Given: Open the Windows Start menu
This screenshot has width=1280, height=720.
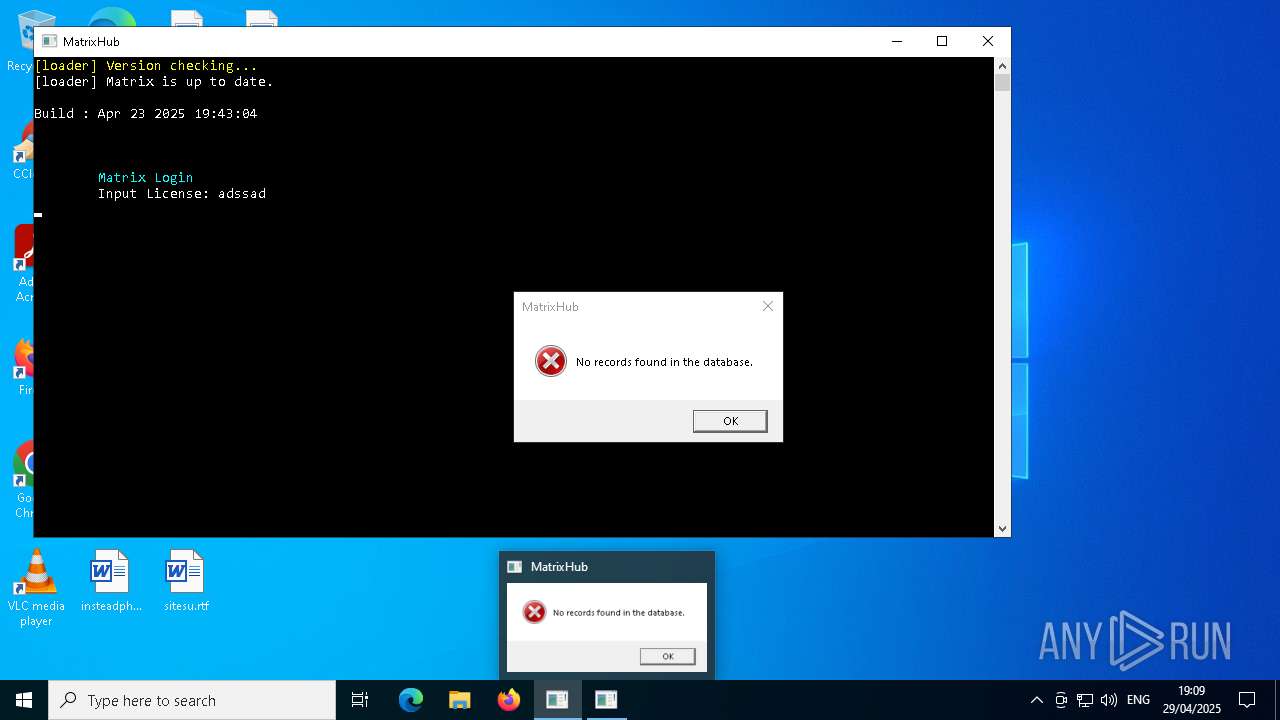Looking at the screenshot, I should click(24, 700).
